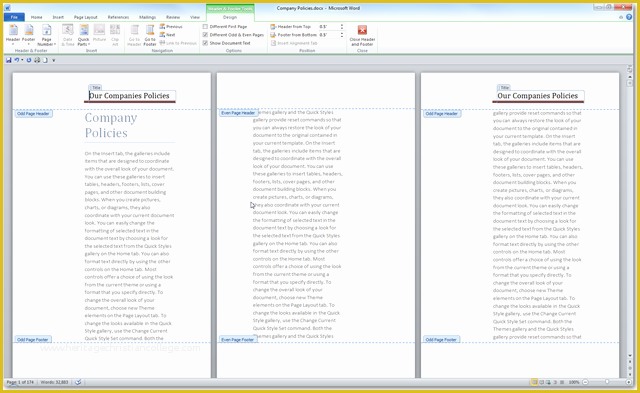Screen dimensions: 640x393
Task: Switch to the View tab
Action: point(195,17)
